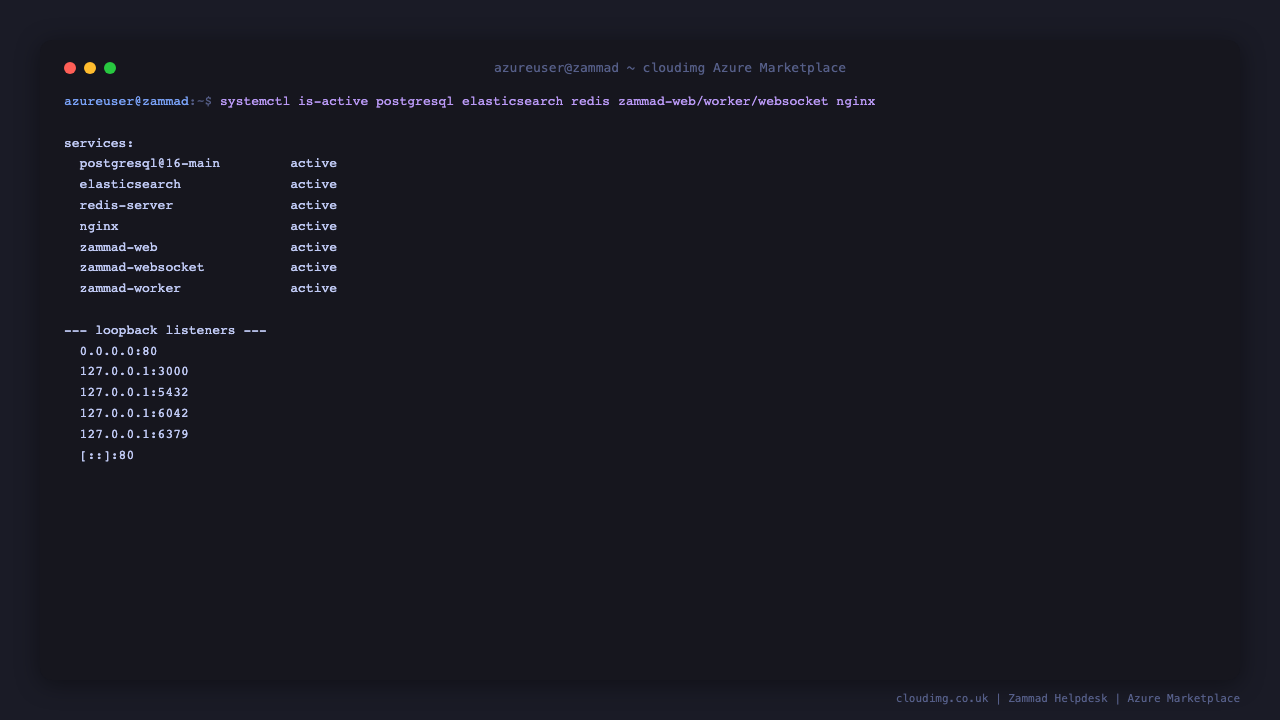Click the '--- loopback listeners ---' heading
The height and width of the screenshot is (720, 1280).
165,331
